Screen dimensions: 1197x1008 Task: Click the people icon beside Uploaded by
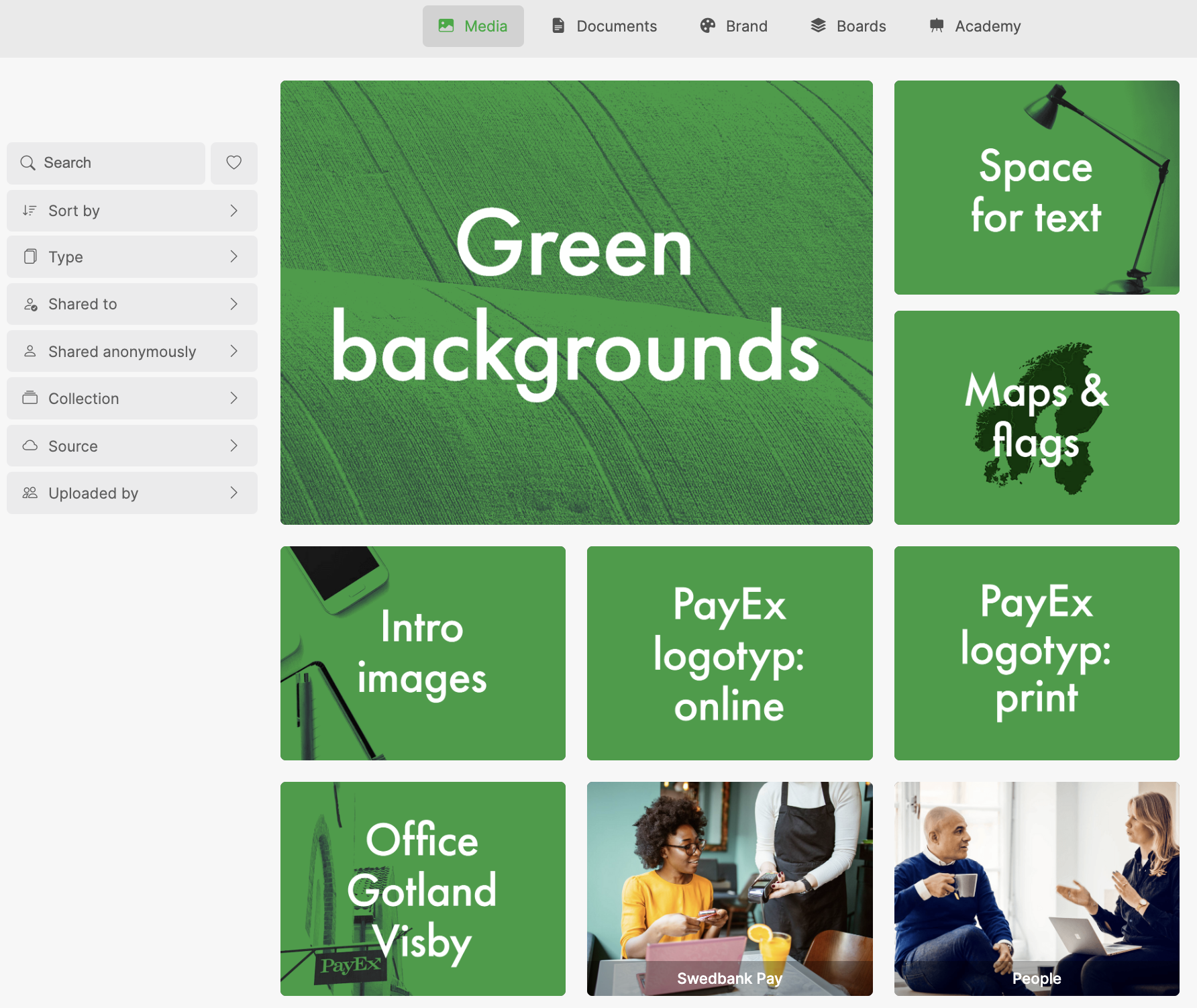point(30,493)
